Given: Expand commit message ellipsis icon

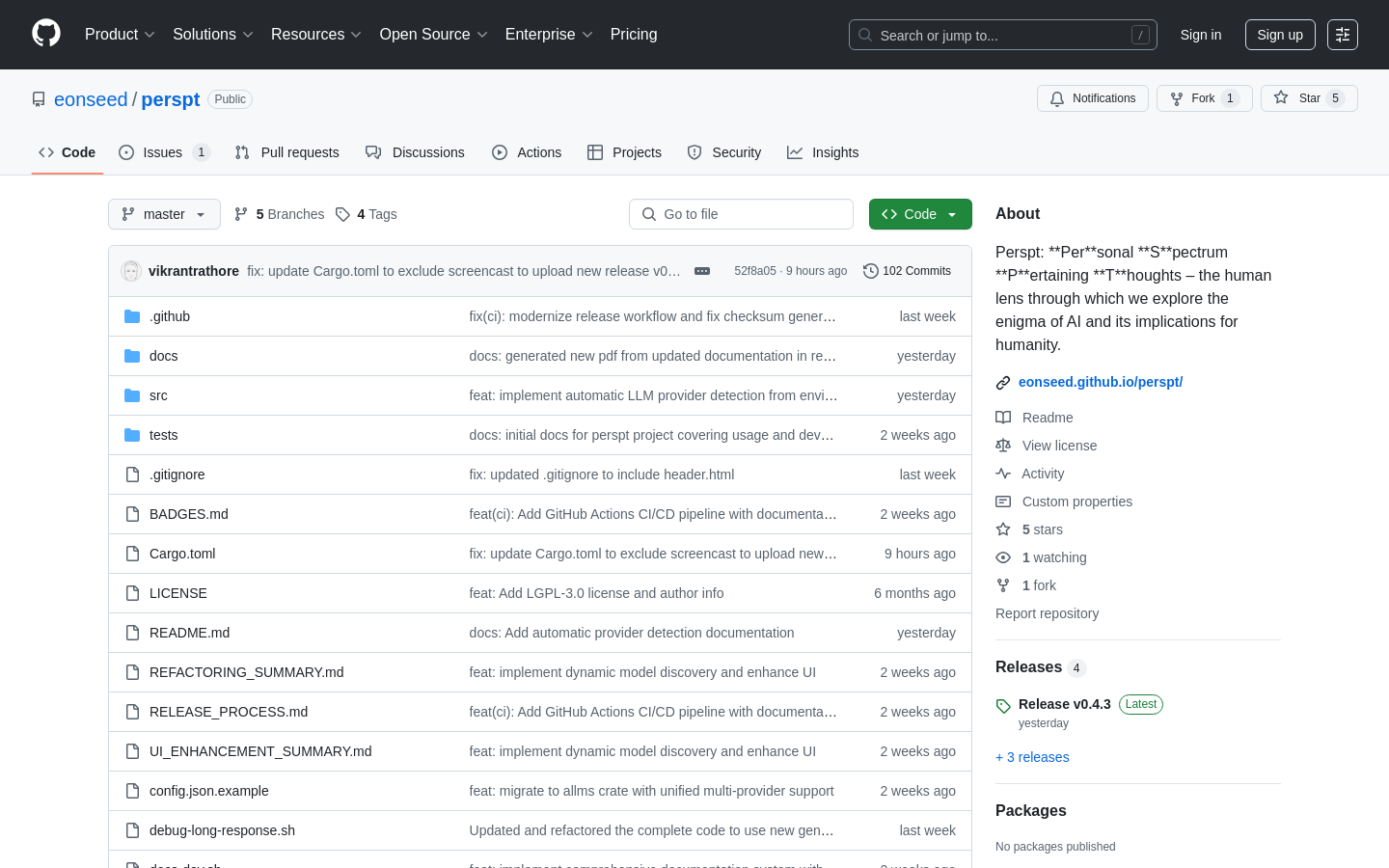Looking at the screenshot, I should point(702,271).
